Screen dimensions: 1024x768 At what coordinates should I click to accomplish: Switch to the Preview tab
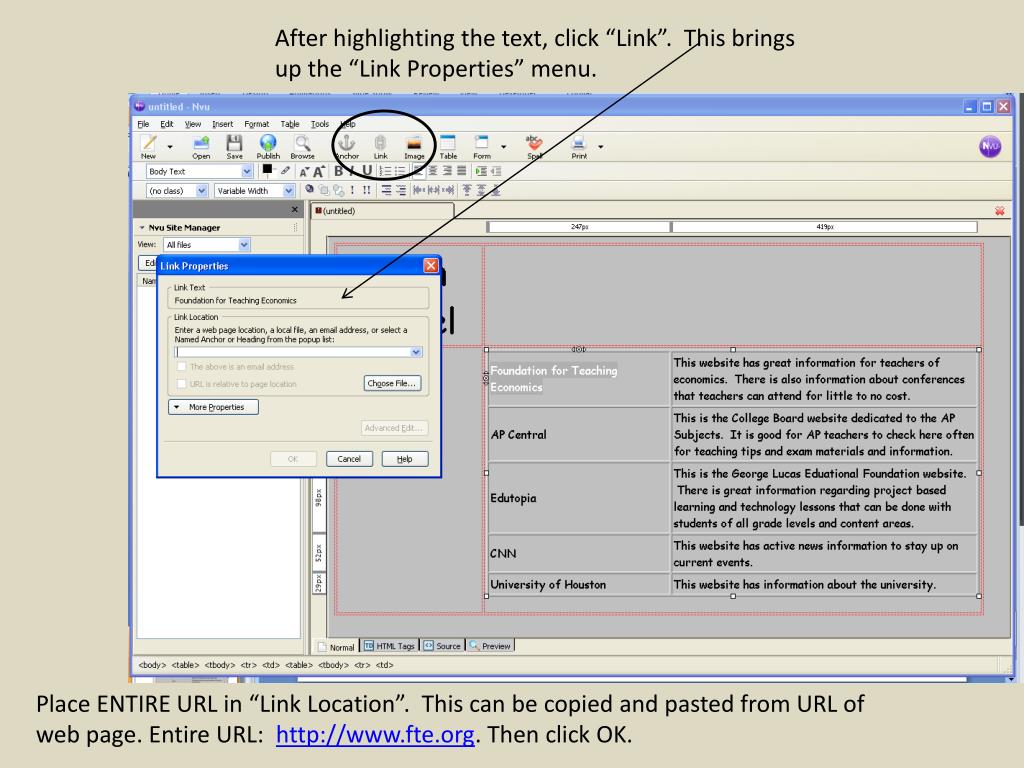[x=490, y=646]
